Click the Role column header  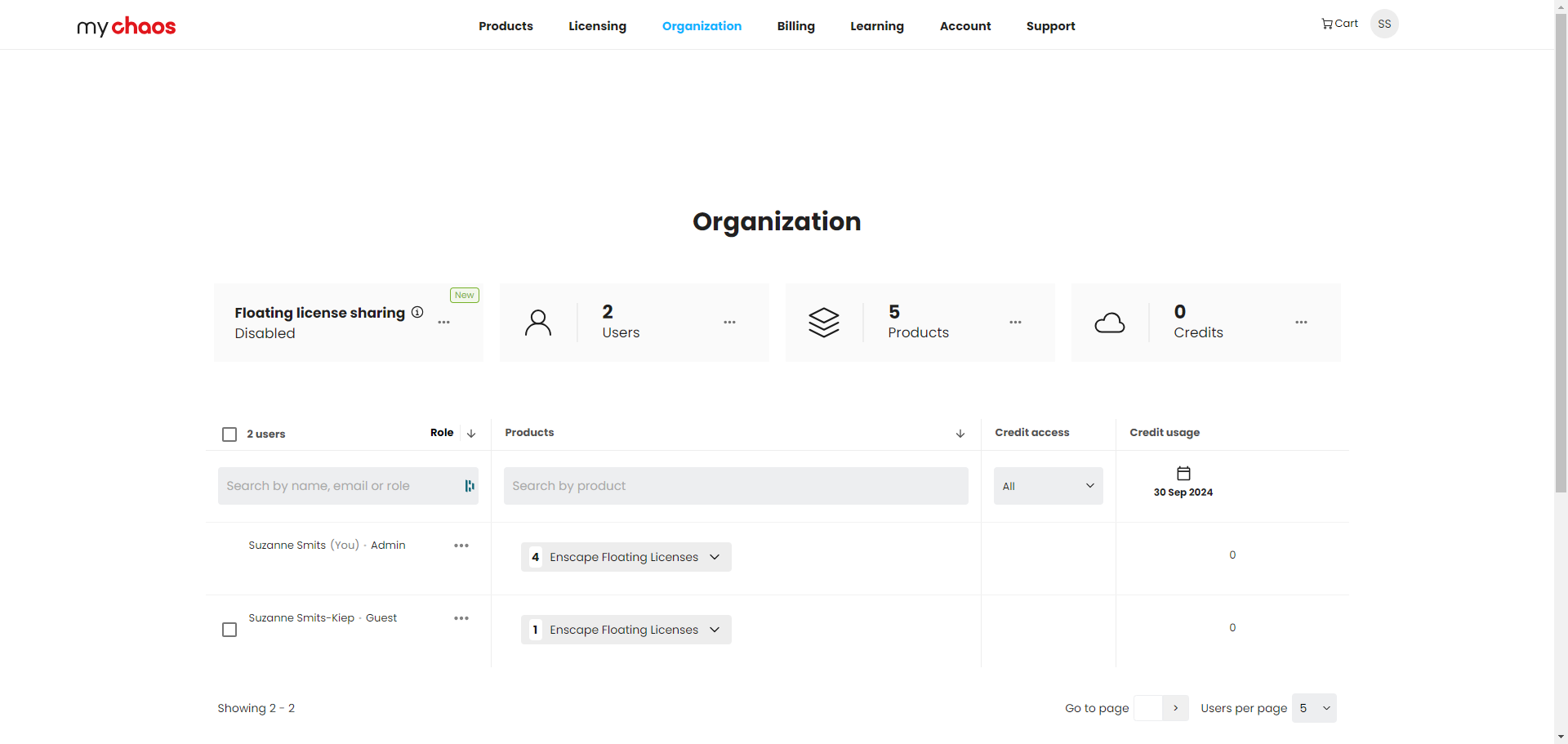tap(442, 433)
